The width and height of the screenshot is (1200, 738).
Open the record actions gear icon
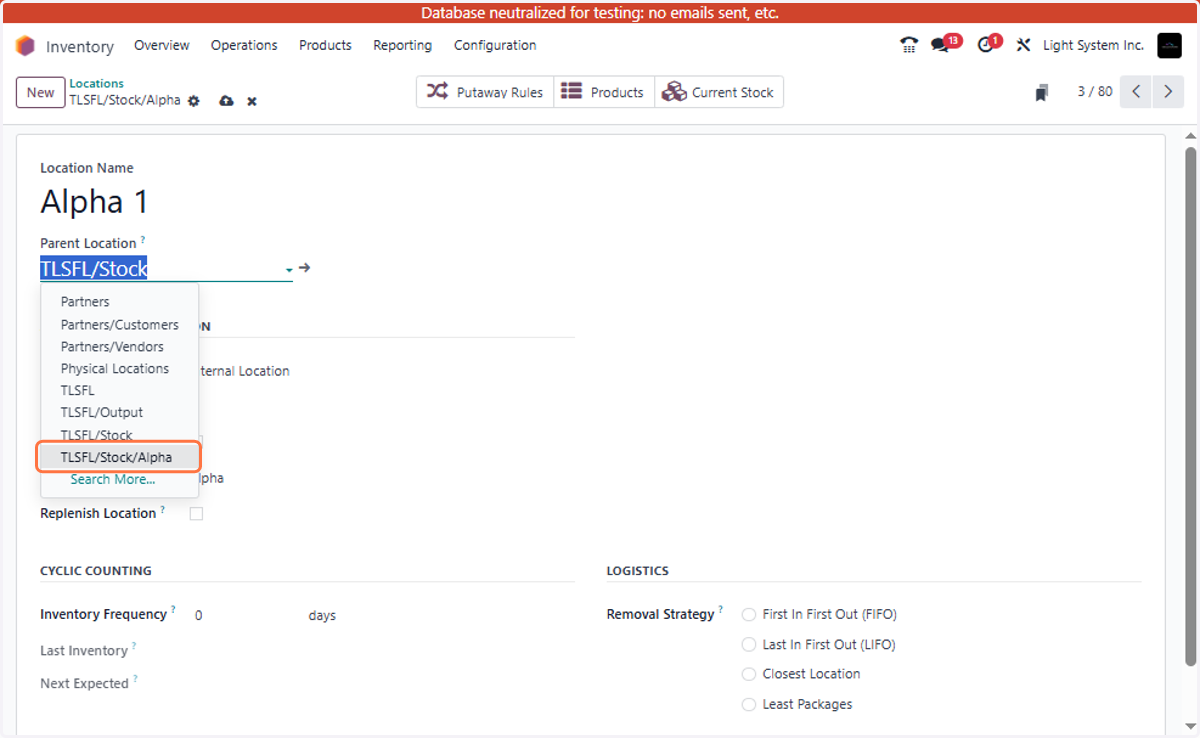(x=194, y=101)
